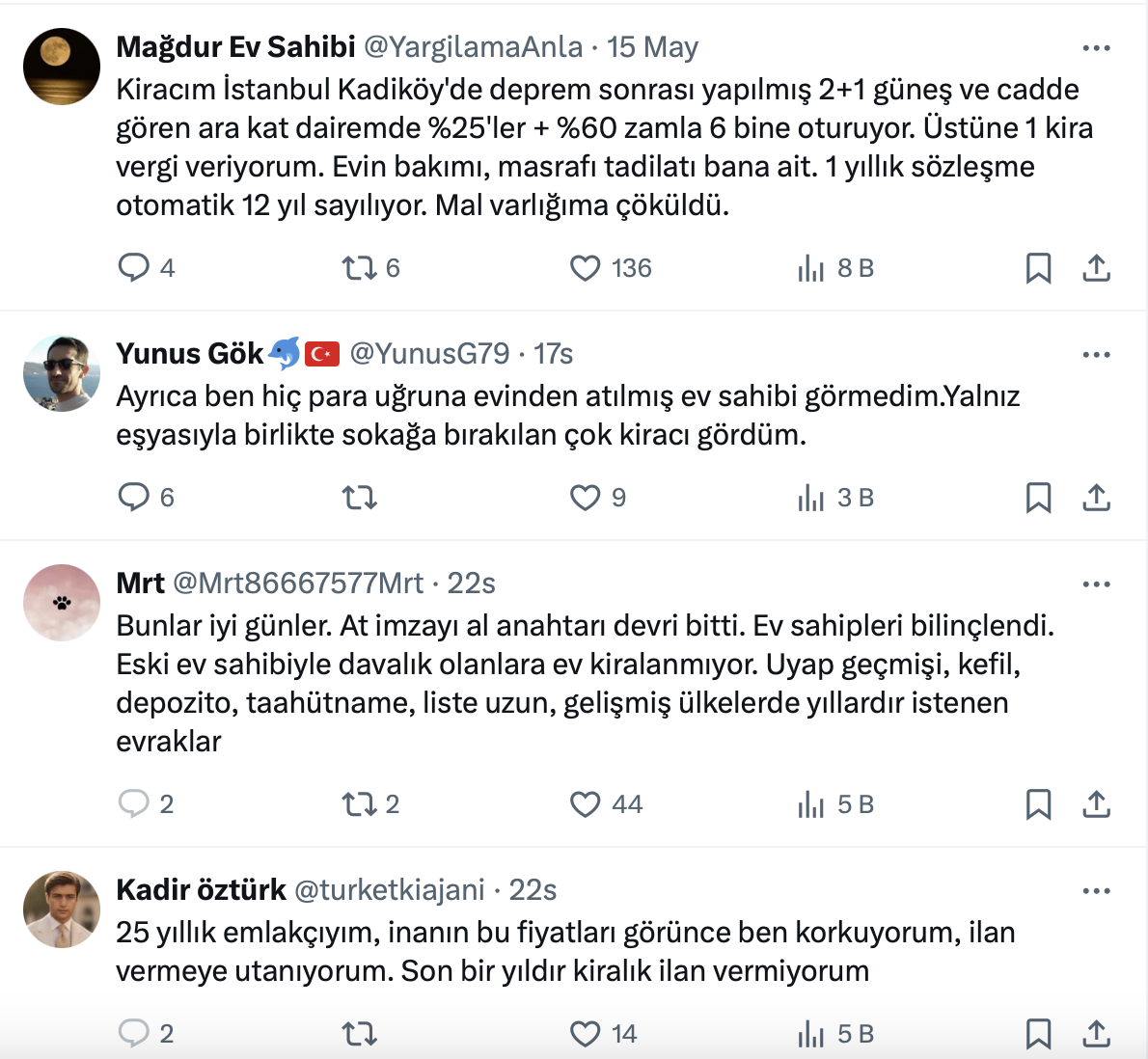The height and width of the screenshot is (1059, 1148).
Task: Open Kadir öztürk's profile picture
Action: [x=62, y=910]
